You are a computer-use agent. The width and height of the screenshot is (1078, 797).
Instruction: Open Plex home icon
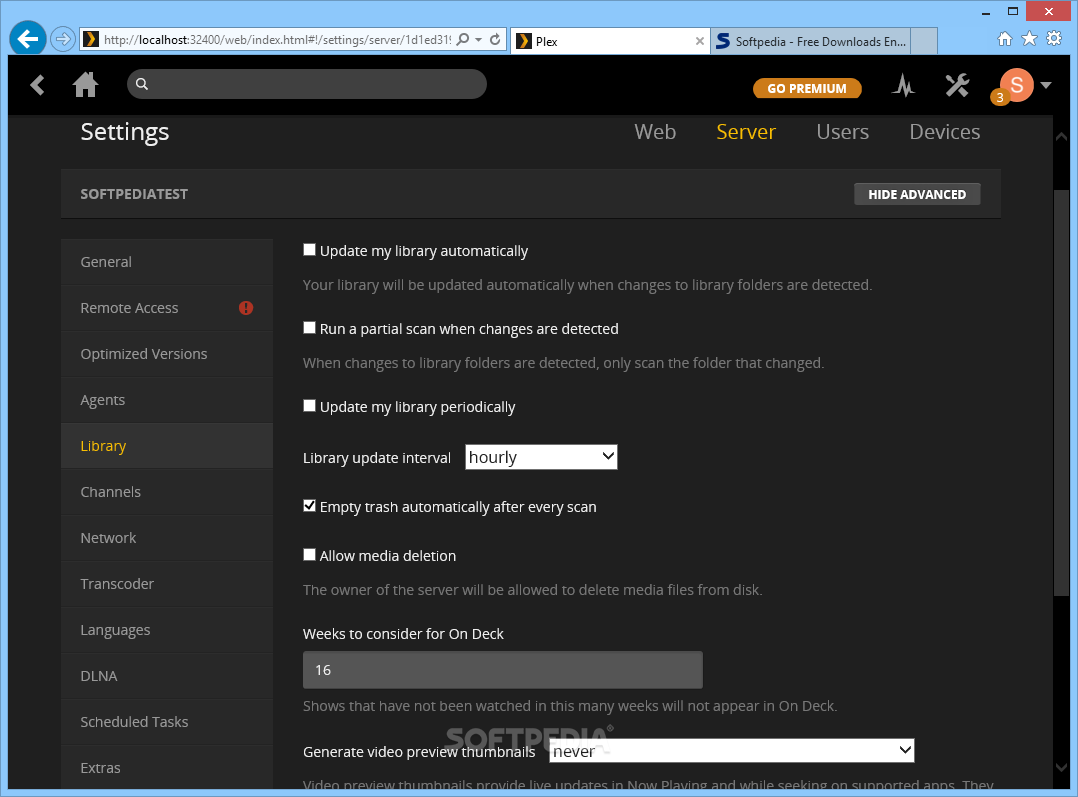click(x=85, y=85)
